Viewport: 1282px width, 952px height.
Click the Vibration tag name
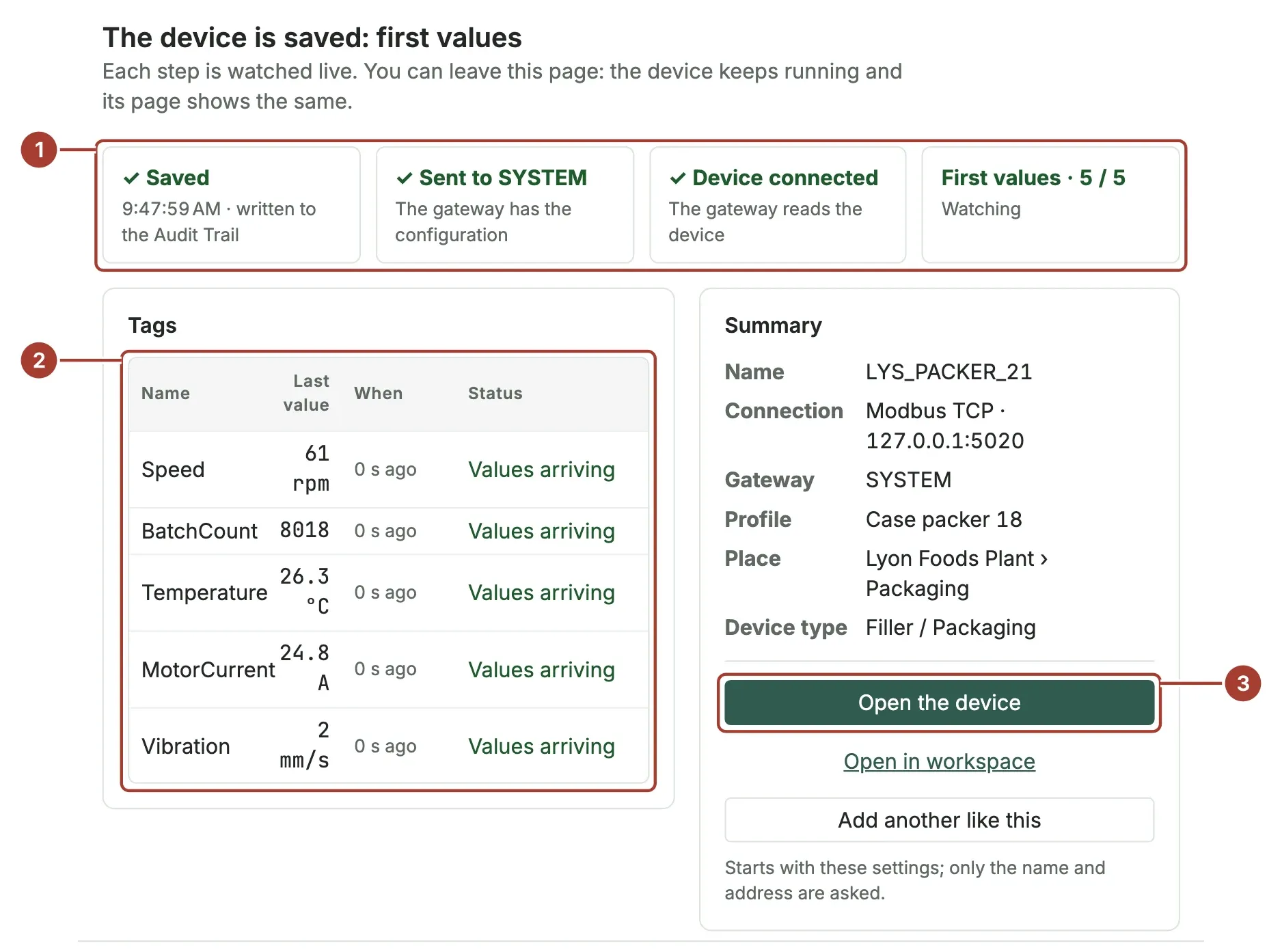pos(185,746)
